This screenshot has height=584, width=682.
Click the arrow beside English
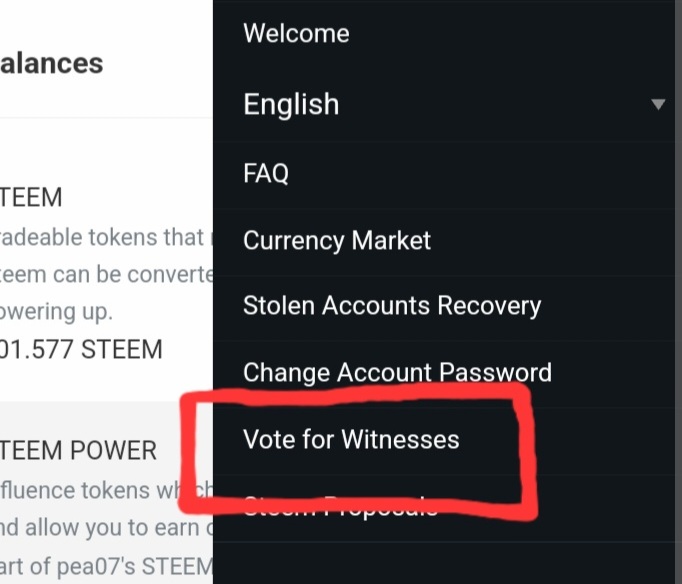coord(658,105)
